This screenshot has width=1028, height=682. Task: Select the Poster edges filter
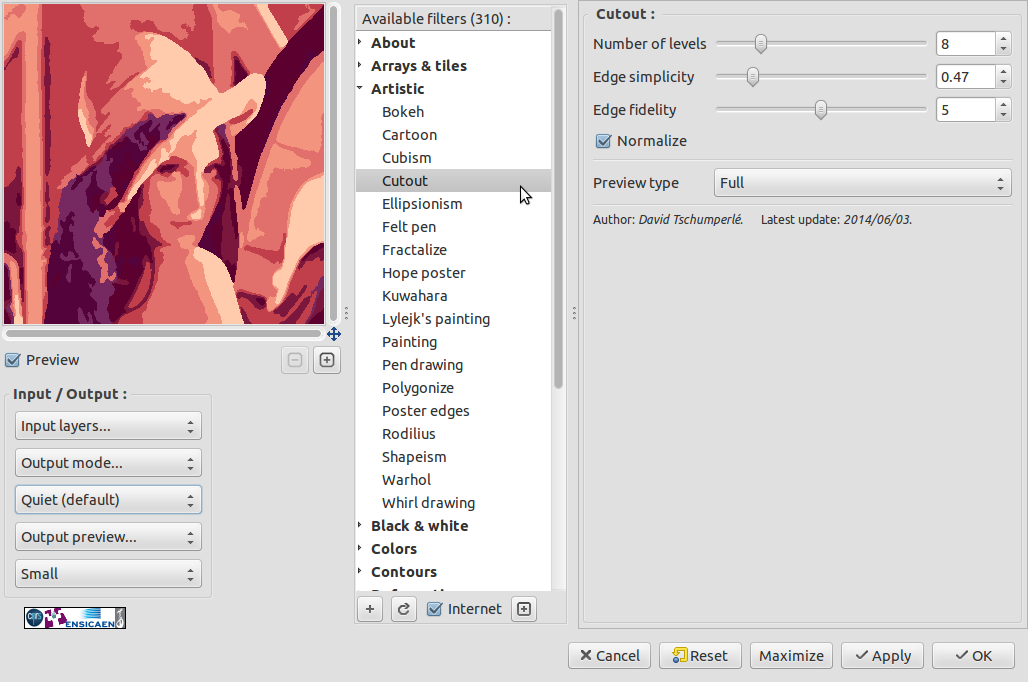pyautogui.click(x=425, y=411)
